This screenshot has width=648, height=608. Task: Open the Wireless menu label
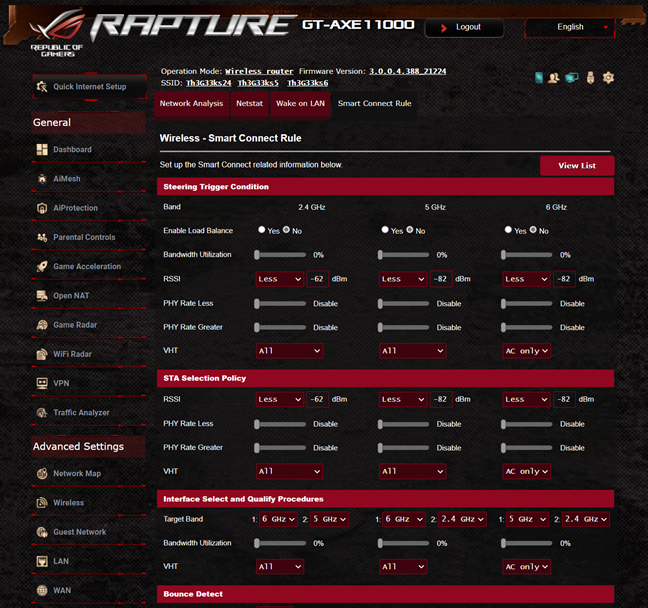(x=69, y=503)
